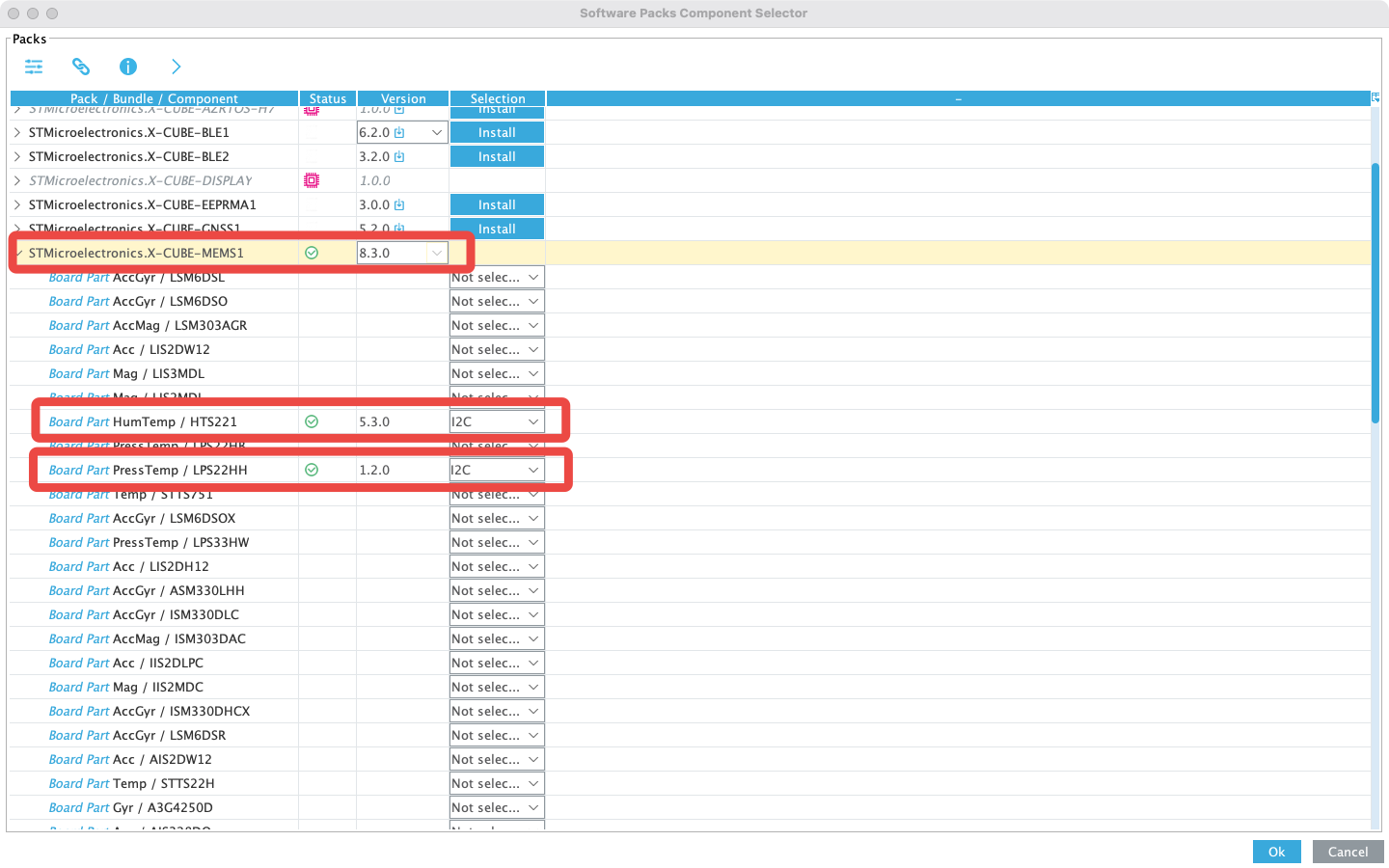The width and height of the screenshot is (1389, 868).
Task: Click the vertical scrollbar thumb
Action: pyautogui.click(x=1375, y=293)
